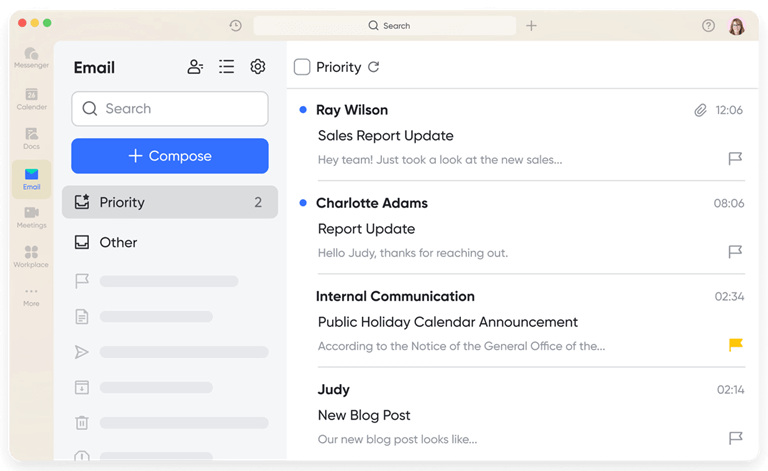Image resolution: width=768 pixels, height=471 pixels.
Task: Open the New Blog Post subject
Action: coord(364,415)
